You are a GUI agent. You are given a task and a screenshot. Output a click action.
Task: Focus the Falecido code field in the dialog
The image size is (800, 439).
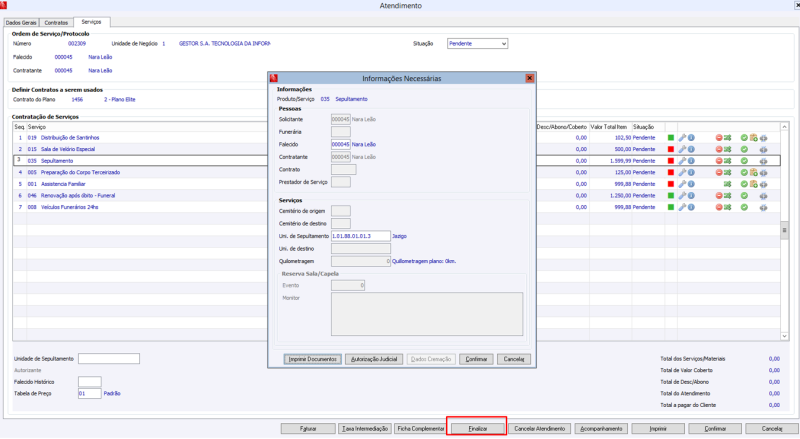341,144
